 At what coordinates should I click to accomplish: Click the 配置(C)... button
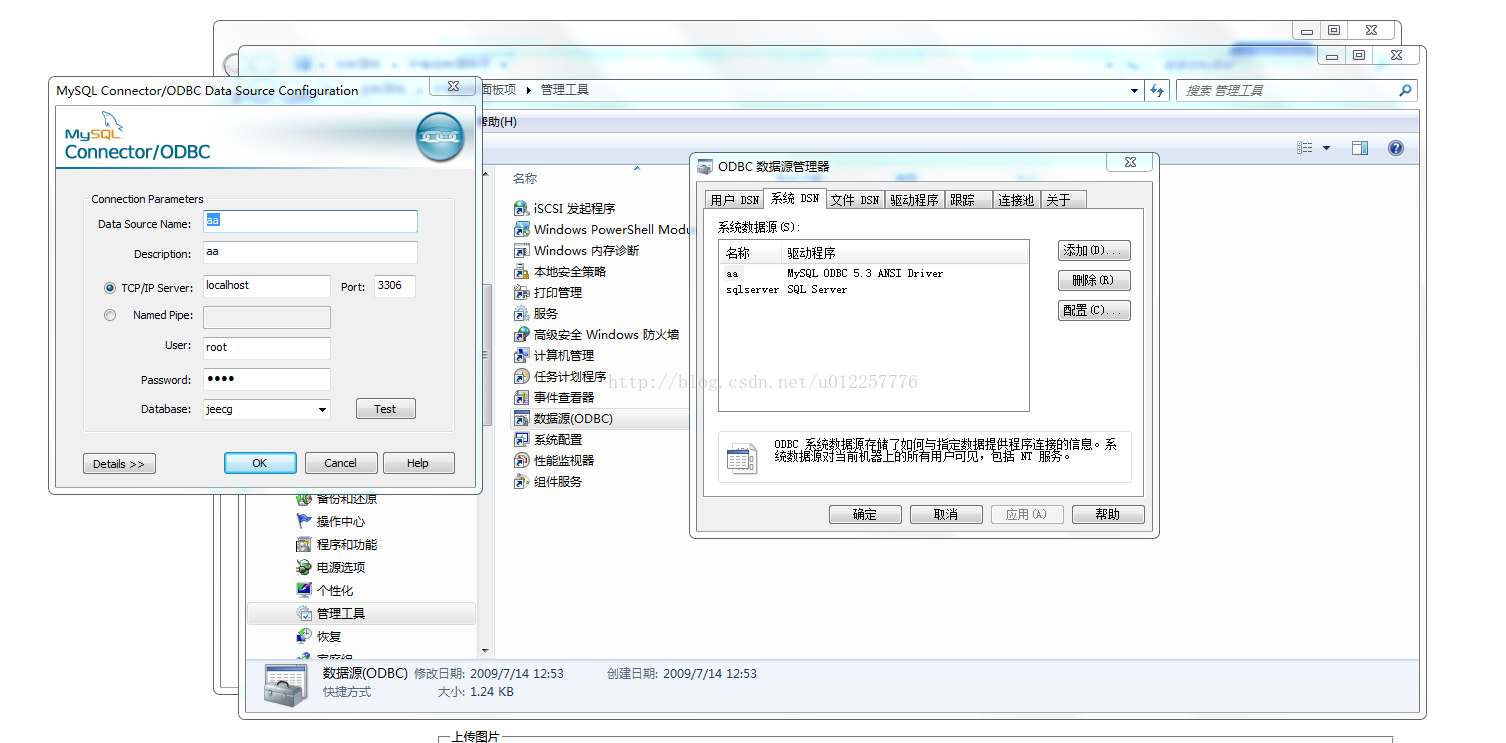click(1094, 311)
